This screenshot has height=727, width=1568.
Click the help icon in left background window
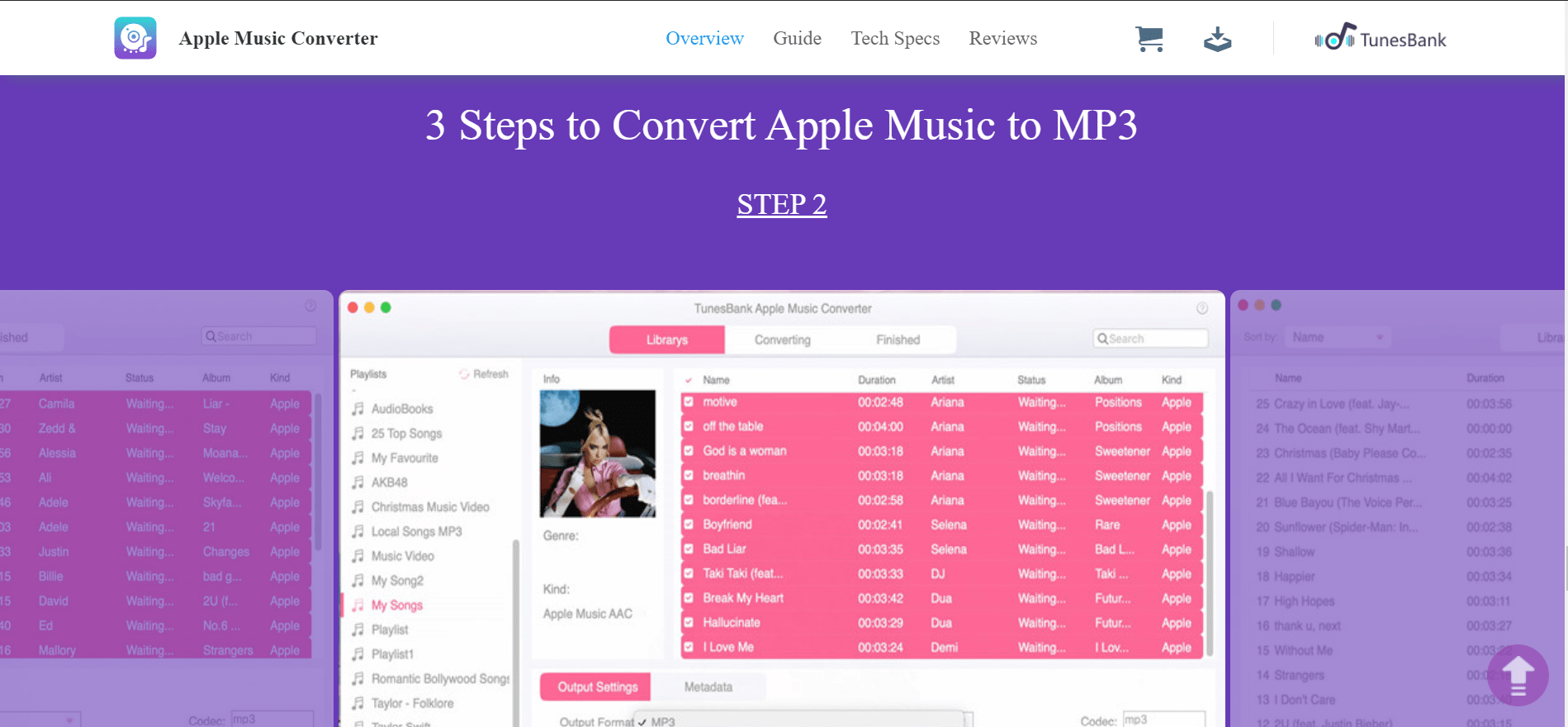[x=310, y=306]
